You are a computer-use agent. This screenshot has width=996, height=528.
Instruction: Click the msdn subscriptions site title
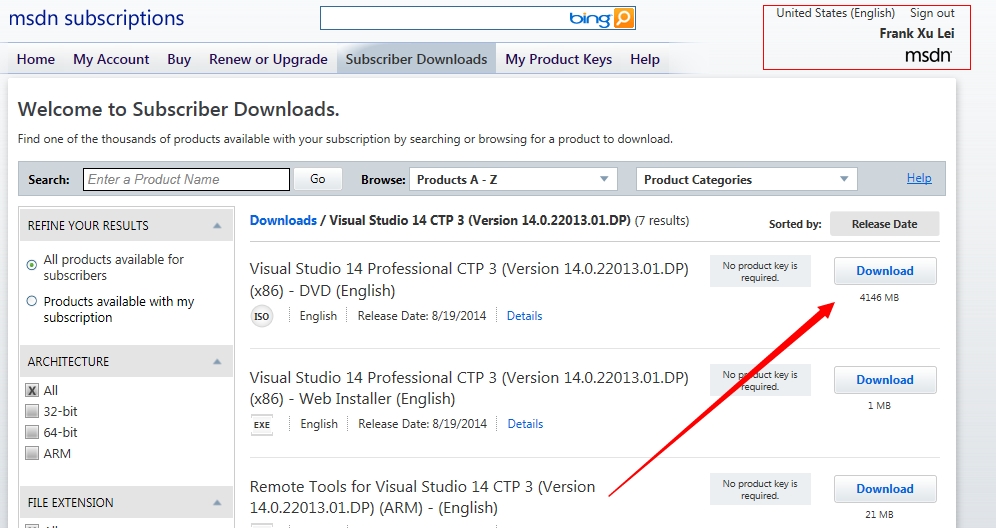coord(97,18)
